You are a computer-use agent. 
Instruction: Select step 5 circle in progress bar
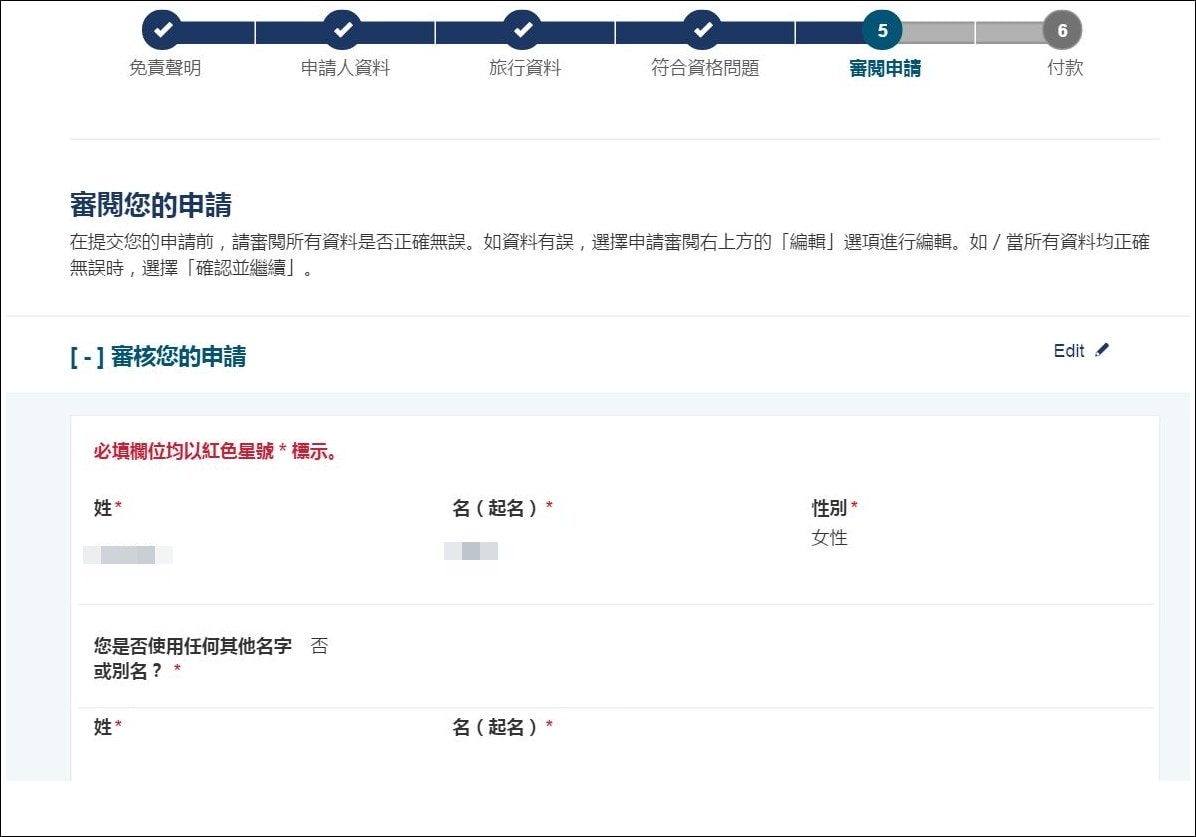[883, 31]
